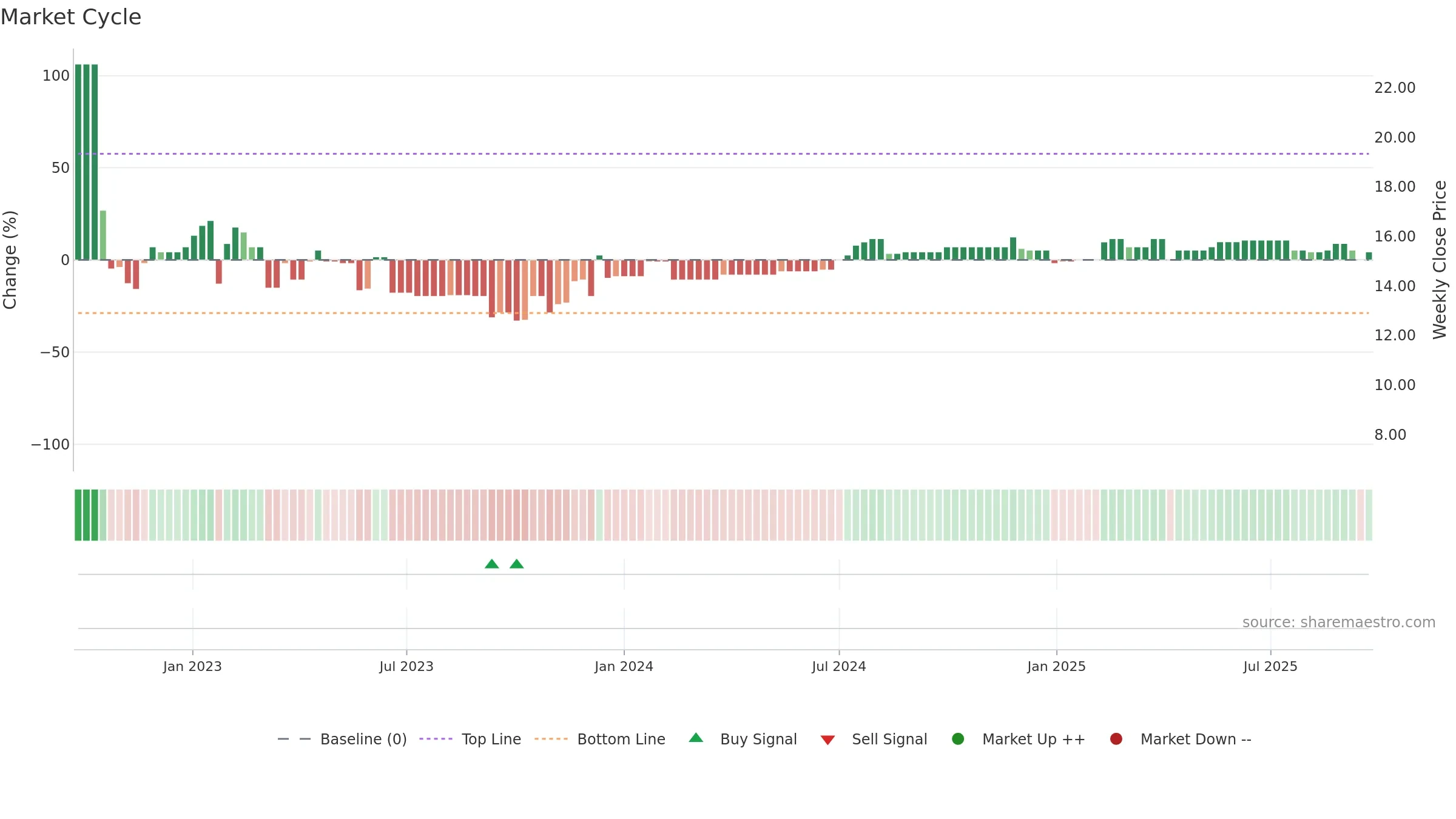
Task: Toggle the Sell Signal legend entry
Action: click(x=874, y=739)
